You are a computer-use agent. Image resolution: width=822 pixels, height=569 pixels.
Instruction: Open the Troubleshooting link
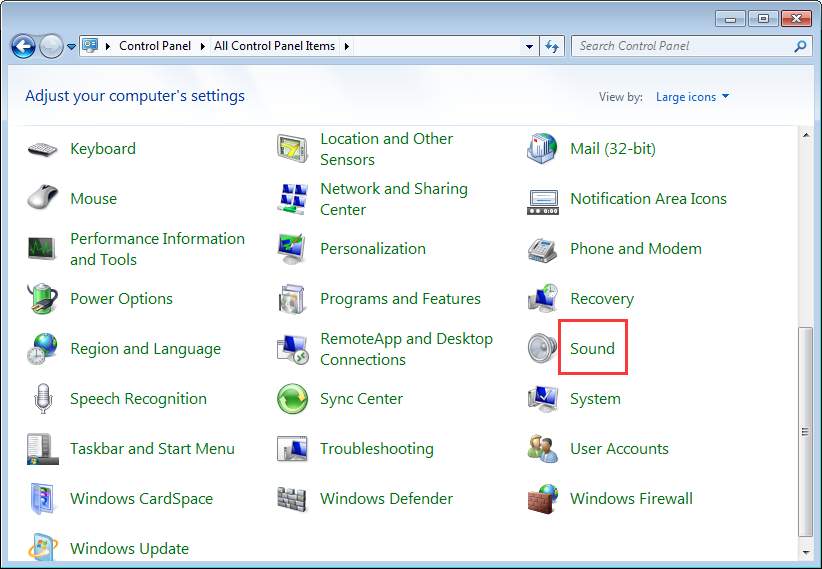tap(377, 449)
